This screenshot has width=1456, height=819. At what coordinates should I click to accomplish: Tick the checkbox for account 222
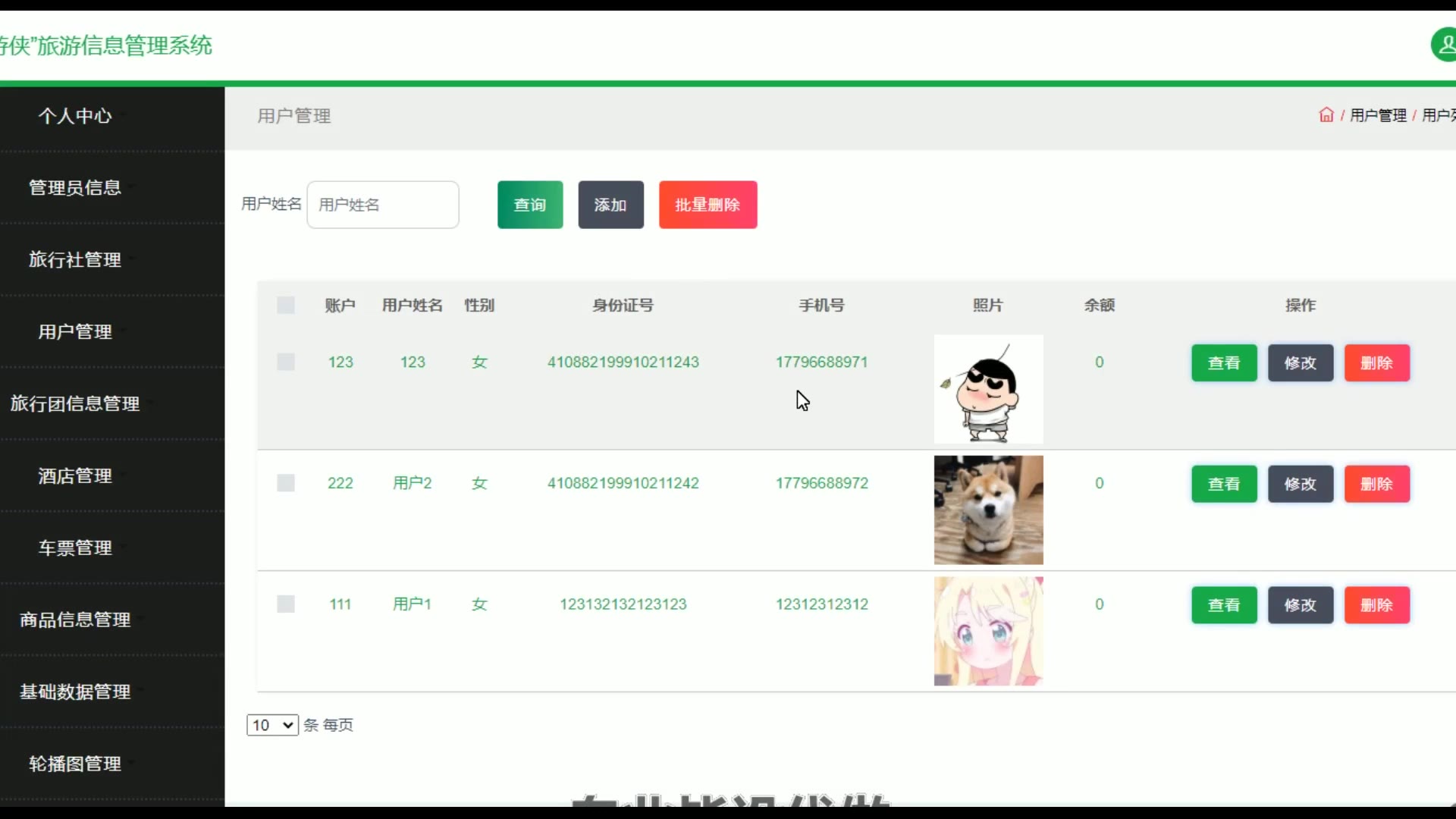(x=286, y=483)
